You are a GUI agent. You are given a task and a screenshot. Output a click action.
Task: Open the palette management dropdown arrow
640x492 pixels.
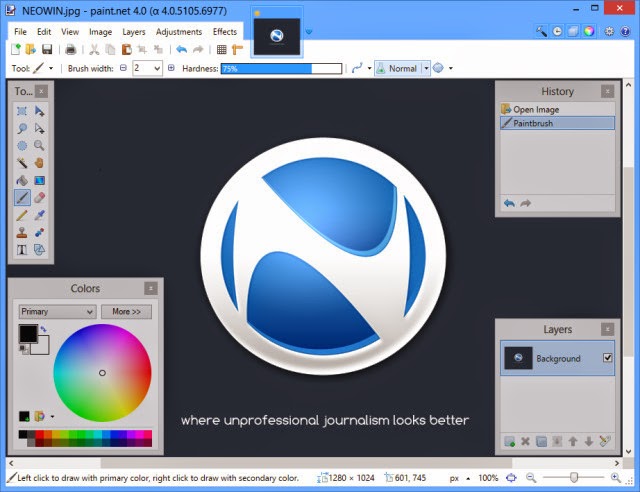(52, 416)
